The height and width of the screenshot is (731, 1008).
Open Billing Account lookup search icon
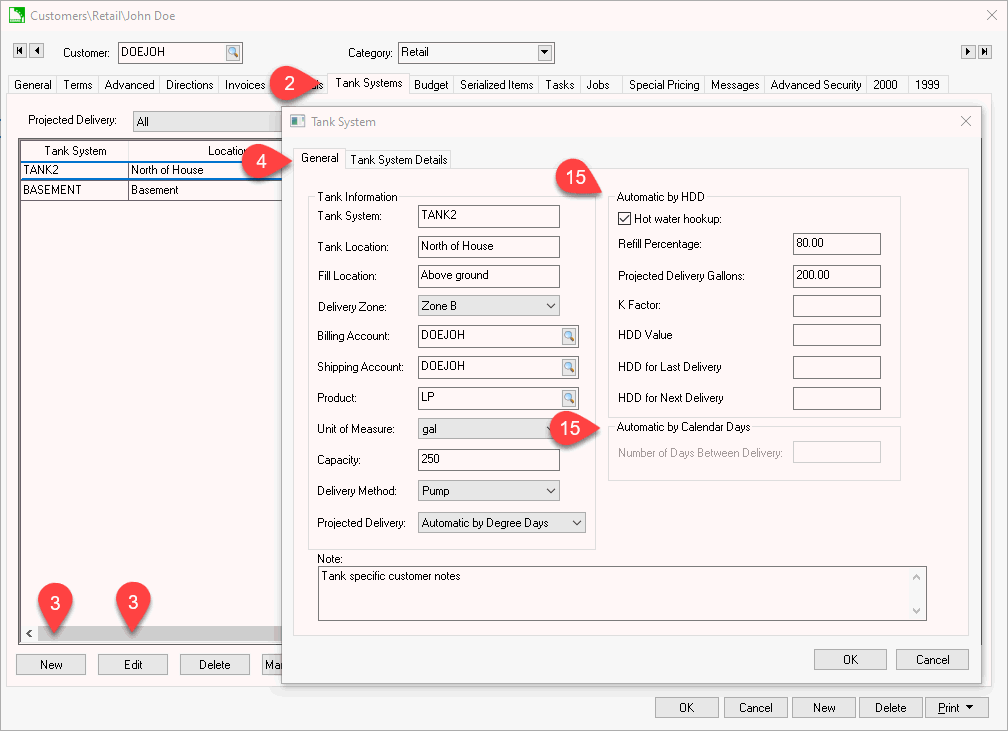coord(568,336)
